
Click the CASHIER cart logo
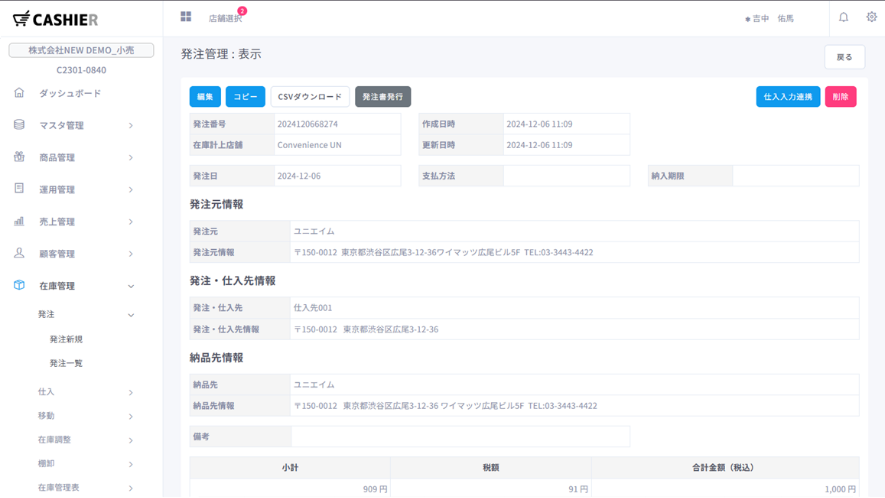21,19
